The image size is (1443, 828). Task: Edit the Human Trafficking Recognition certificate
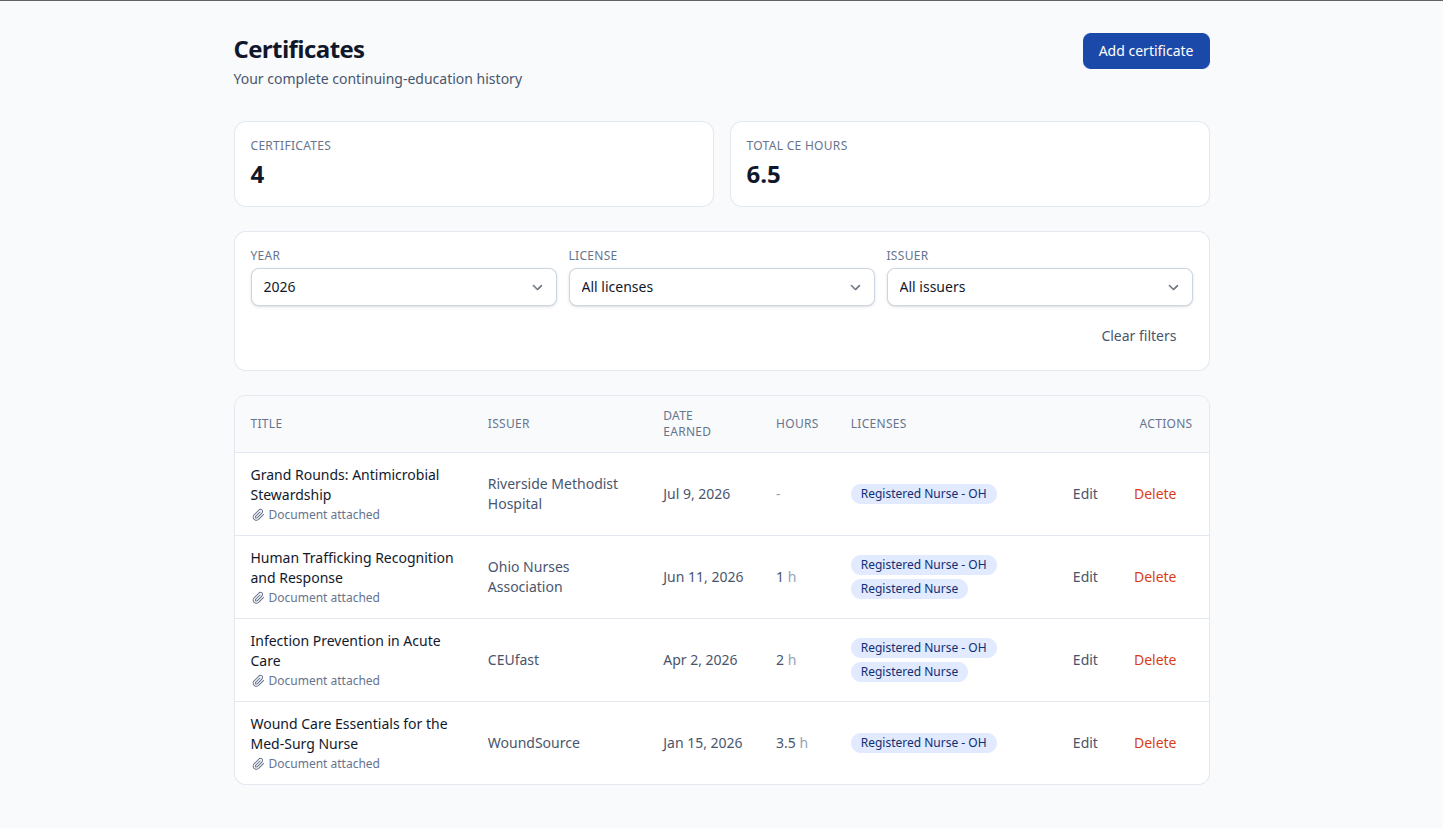point(1085,577)
